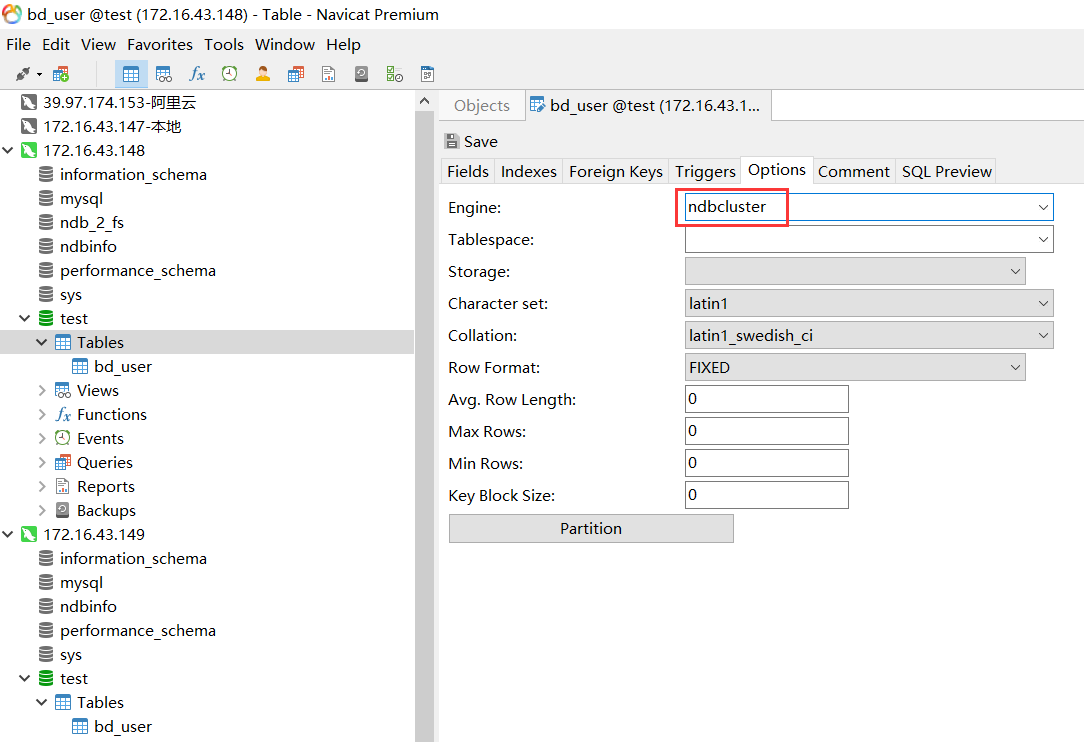Image resolution: width=1084 pixels, height=742 pixels.
Task: Click the Reports icon in tree
Action: (x=63, y=486)
